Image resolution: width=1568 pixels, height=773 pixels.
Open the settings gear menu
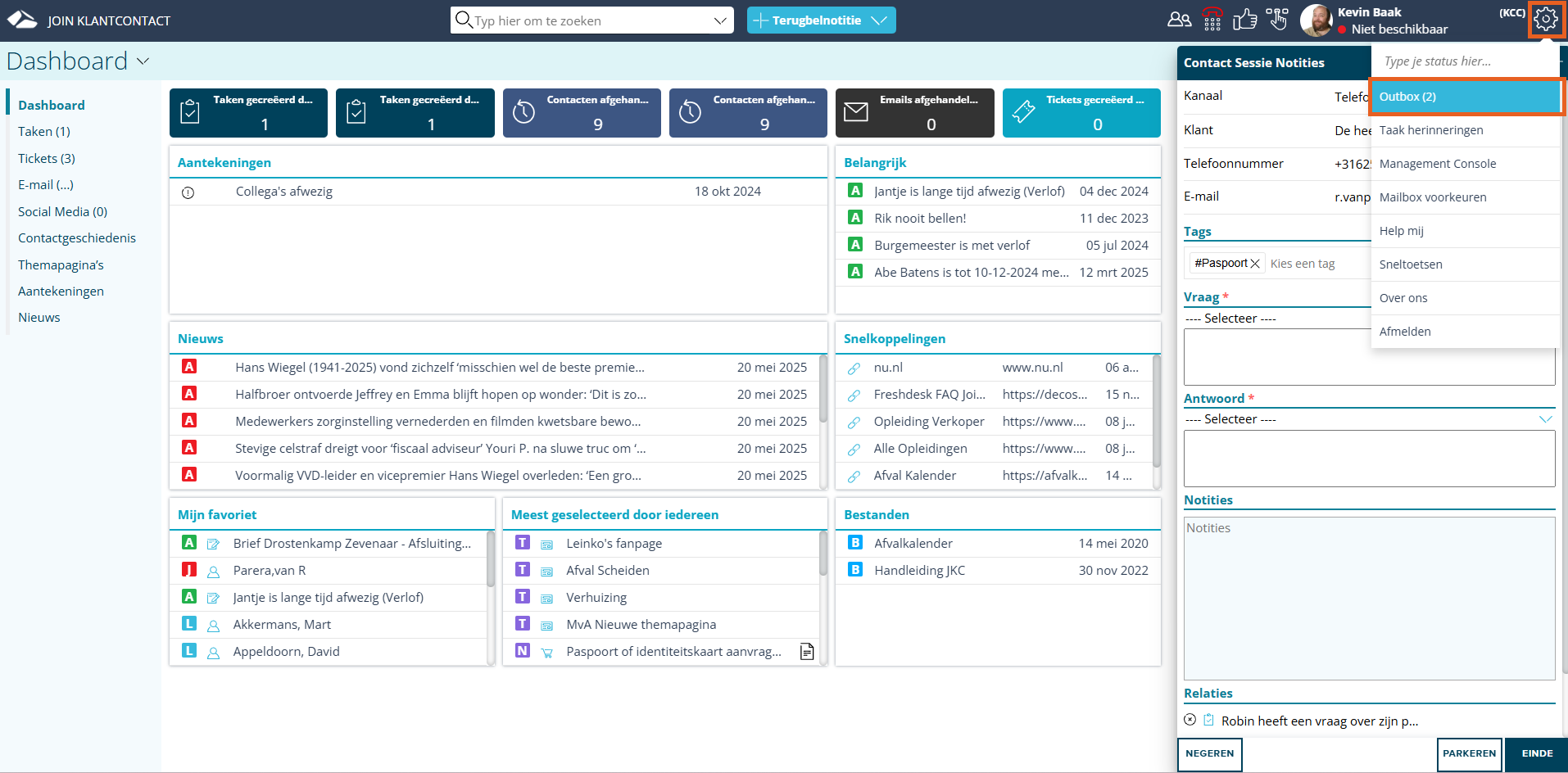(1546, 19)
